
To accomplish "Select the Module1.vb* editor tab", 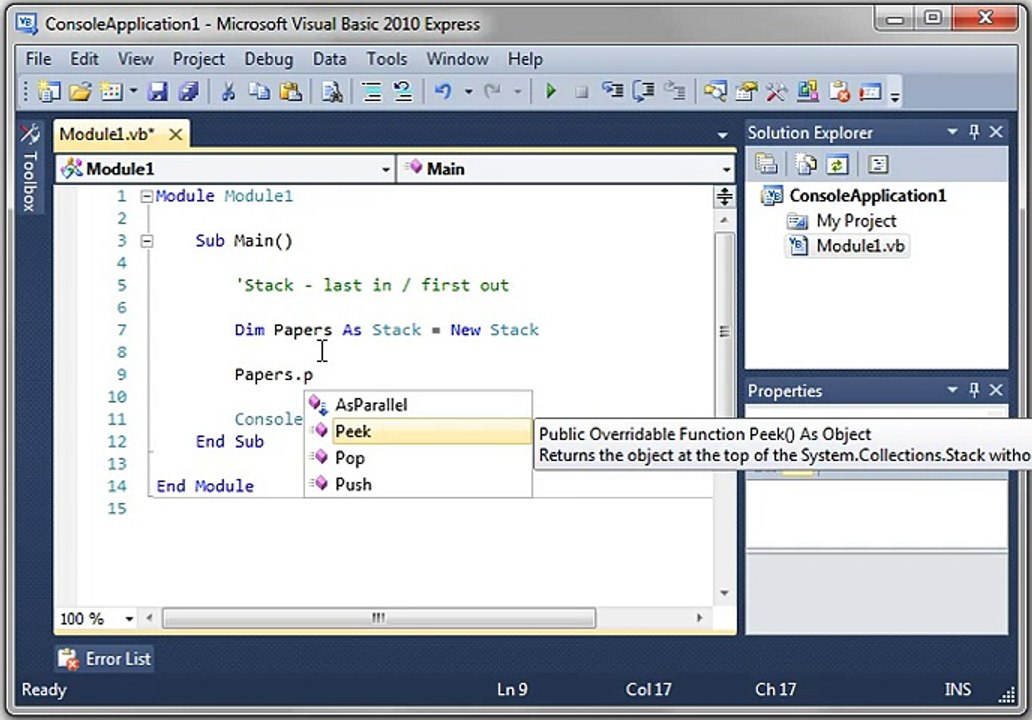I will point(107,134).
